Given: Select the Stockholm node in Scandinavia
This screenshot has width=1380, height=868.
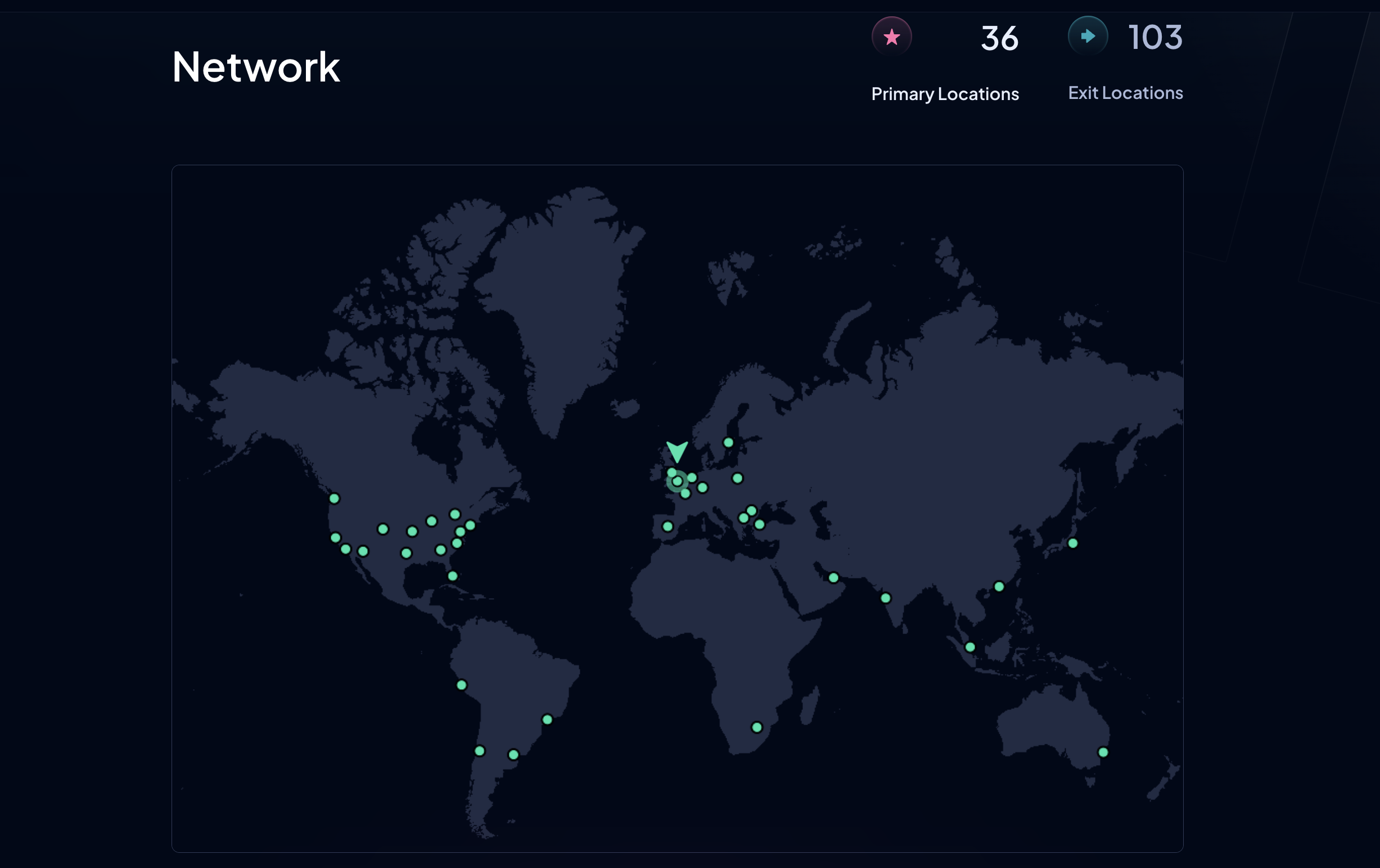Looking at the screenshot, I should [728, 442].
